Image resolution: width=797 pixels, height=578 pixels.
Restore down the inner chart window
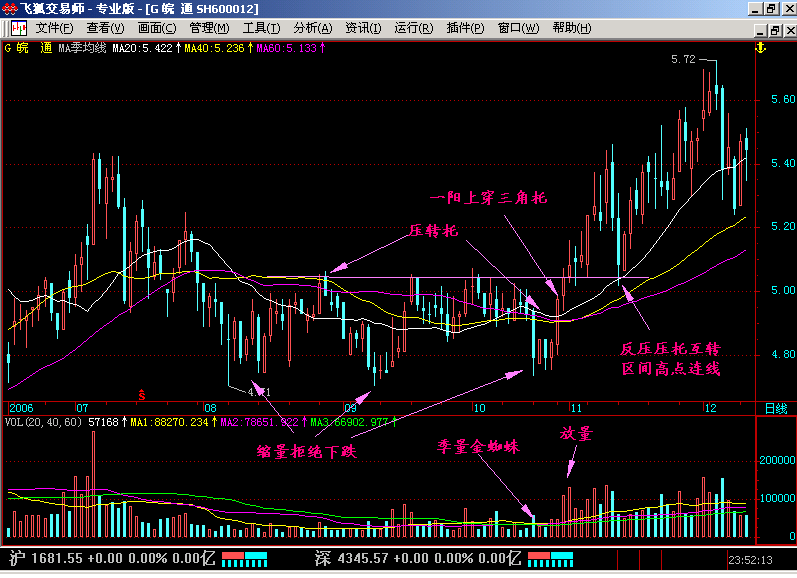(x=769, y=28)
